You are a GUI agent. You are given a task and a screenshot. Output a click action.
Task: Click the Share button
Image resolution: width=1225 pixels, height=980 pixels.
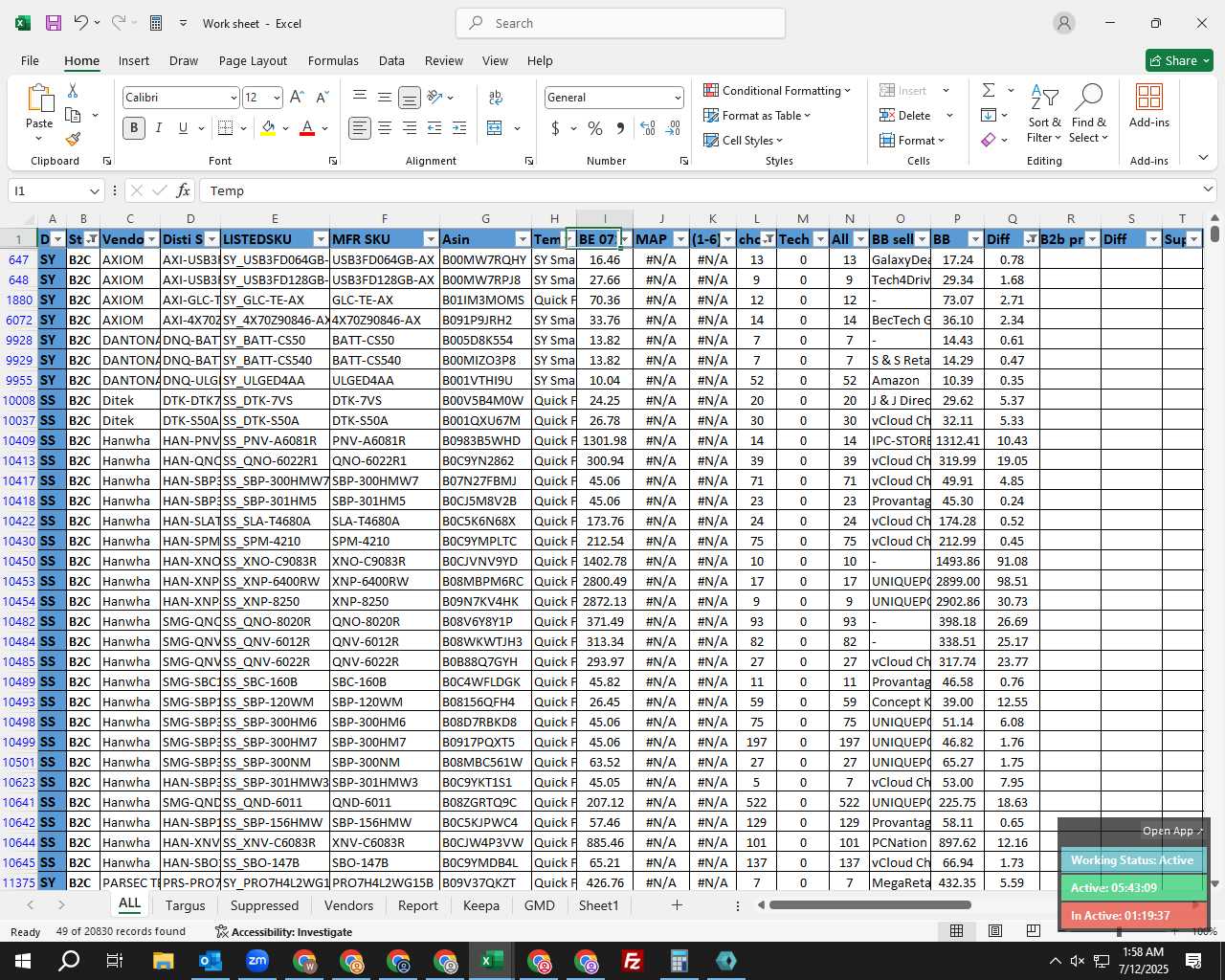[1179, 60]
